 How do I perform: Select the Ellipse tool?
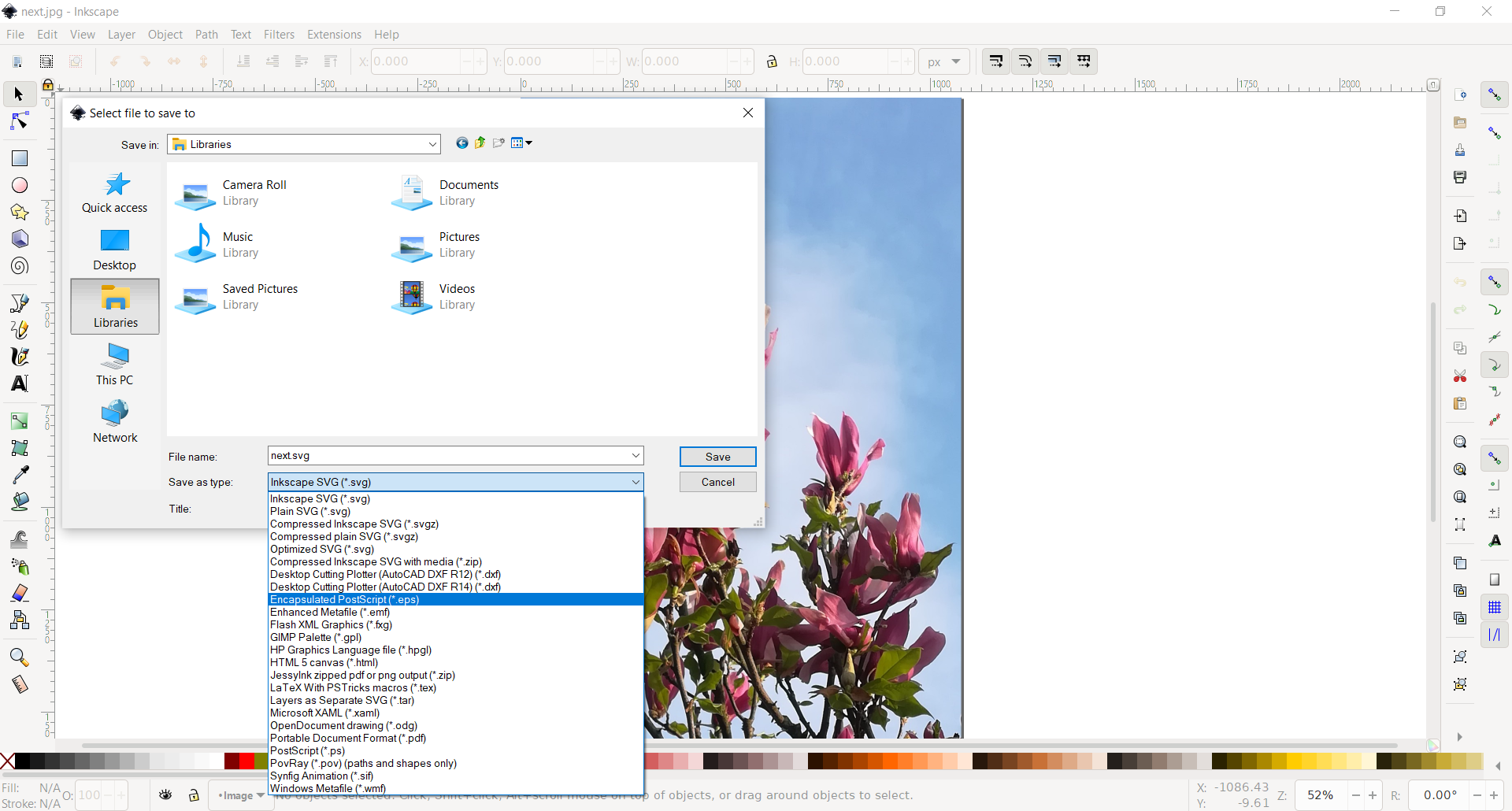20,185
